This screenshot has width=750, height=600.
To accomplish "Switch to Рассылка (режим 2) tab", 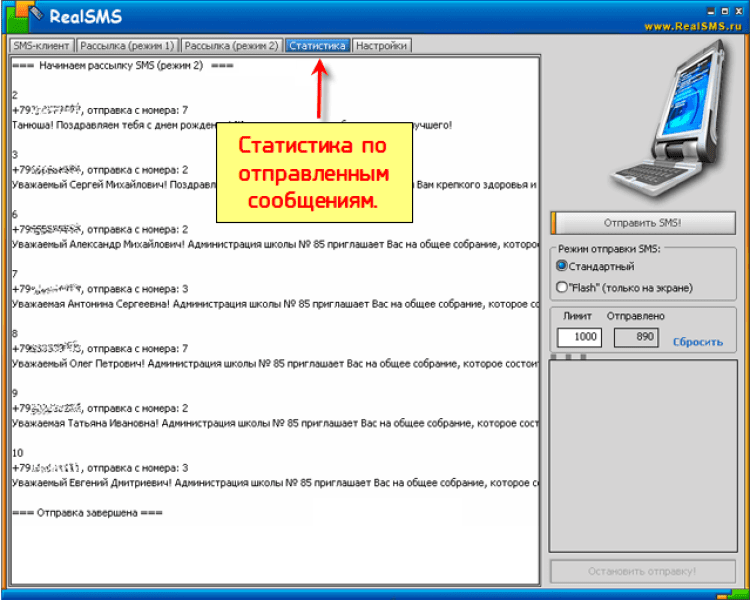I will pyautogui.click(x=232, y=45).
